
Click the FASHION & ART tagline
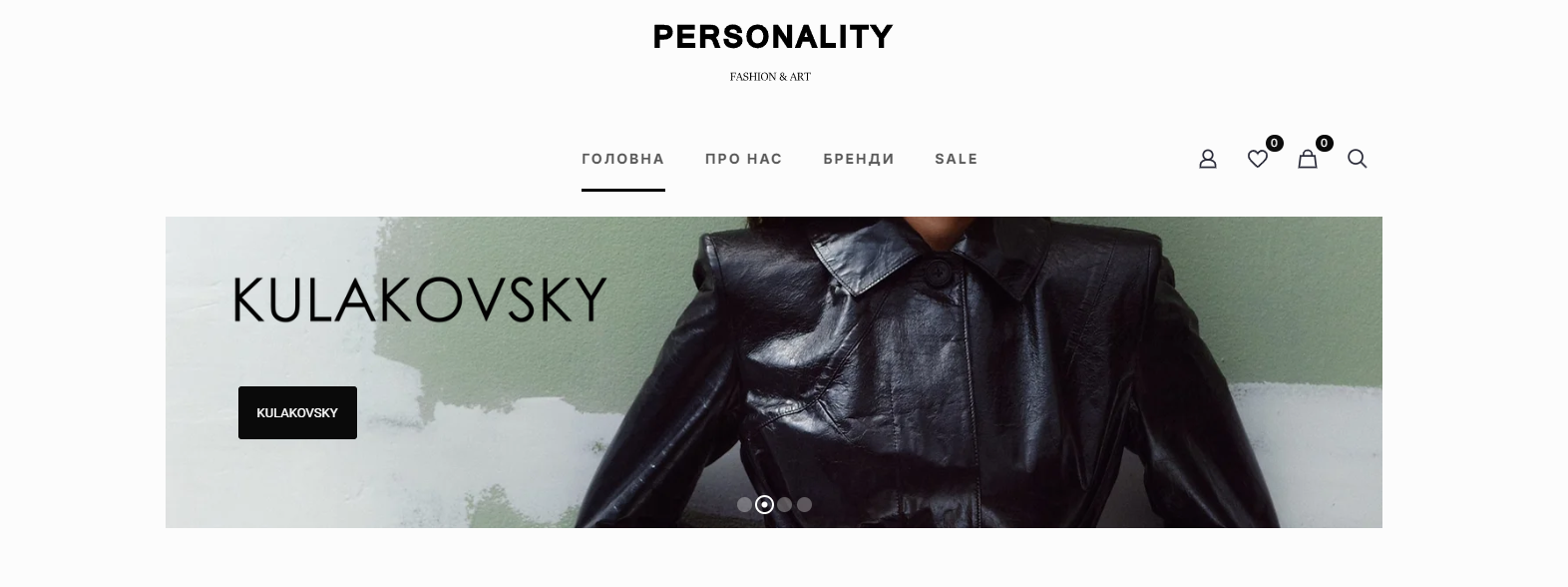(770, 77)
